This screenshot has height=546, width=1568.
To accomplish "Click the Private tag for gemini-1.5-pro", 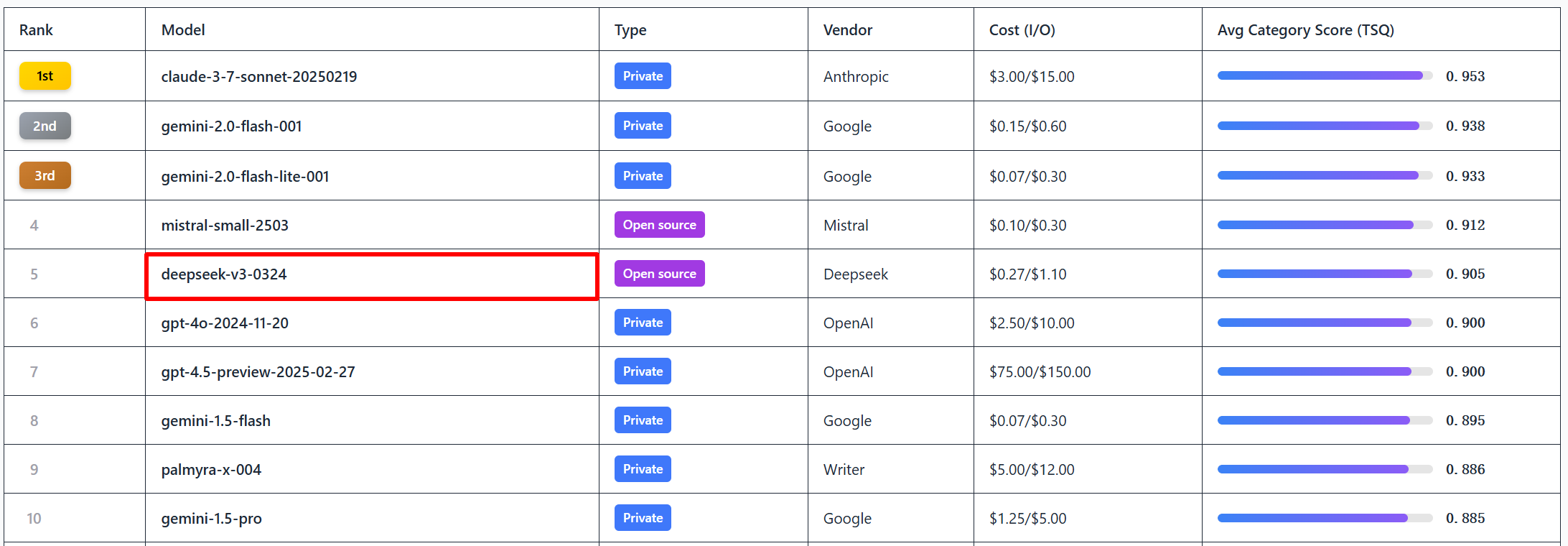I will 643,518.
